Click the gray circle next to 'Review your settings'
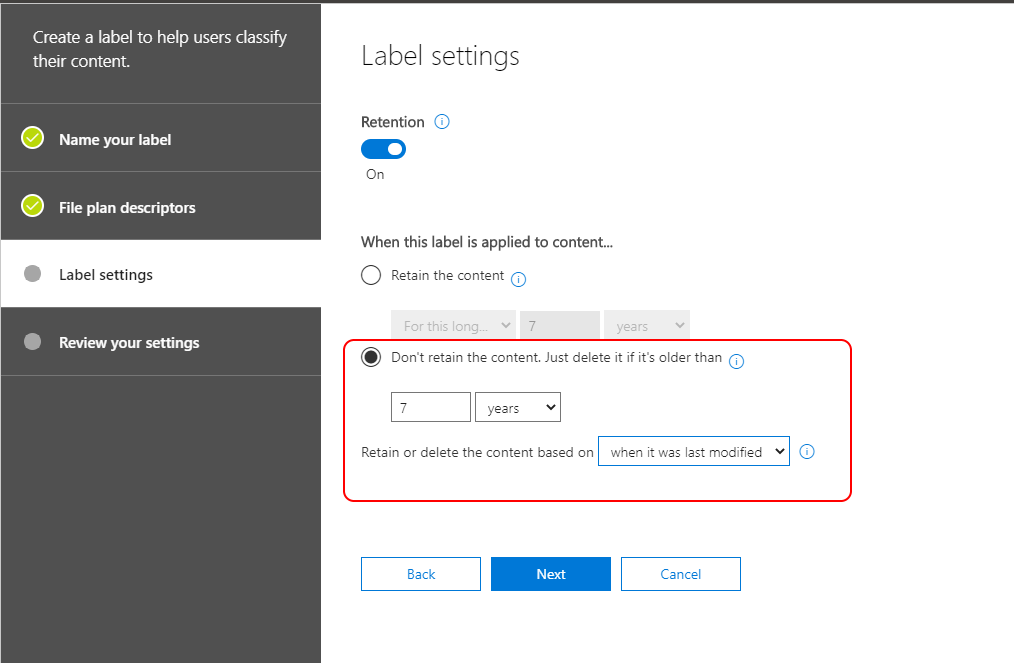The width and height of the screenshot is (1014, 663). [x=32, y=341]
